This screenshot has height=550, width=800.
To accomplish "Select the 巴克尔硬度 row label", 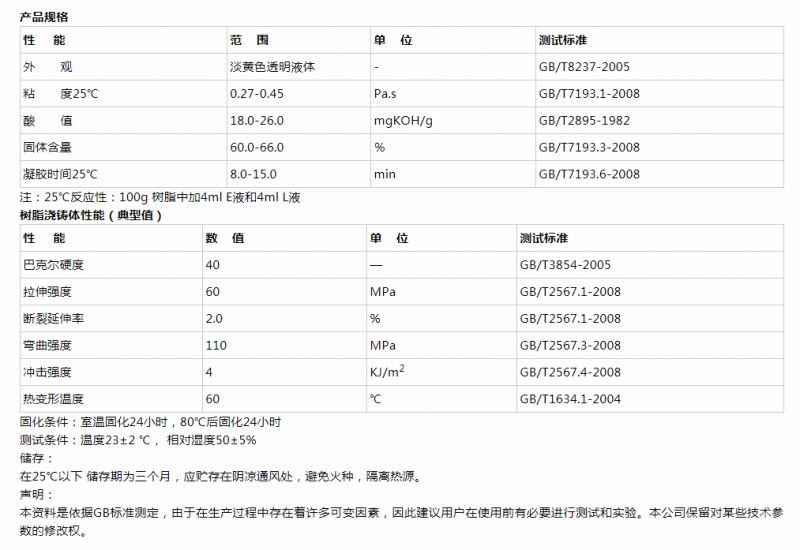I will coord(53,265).
